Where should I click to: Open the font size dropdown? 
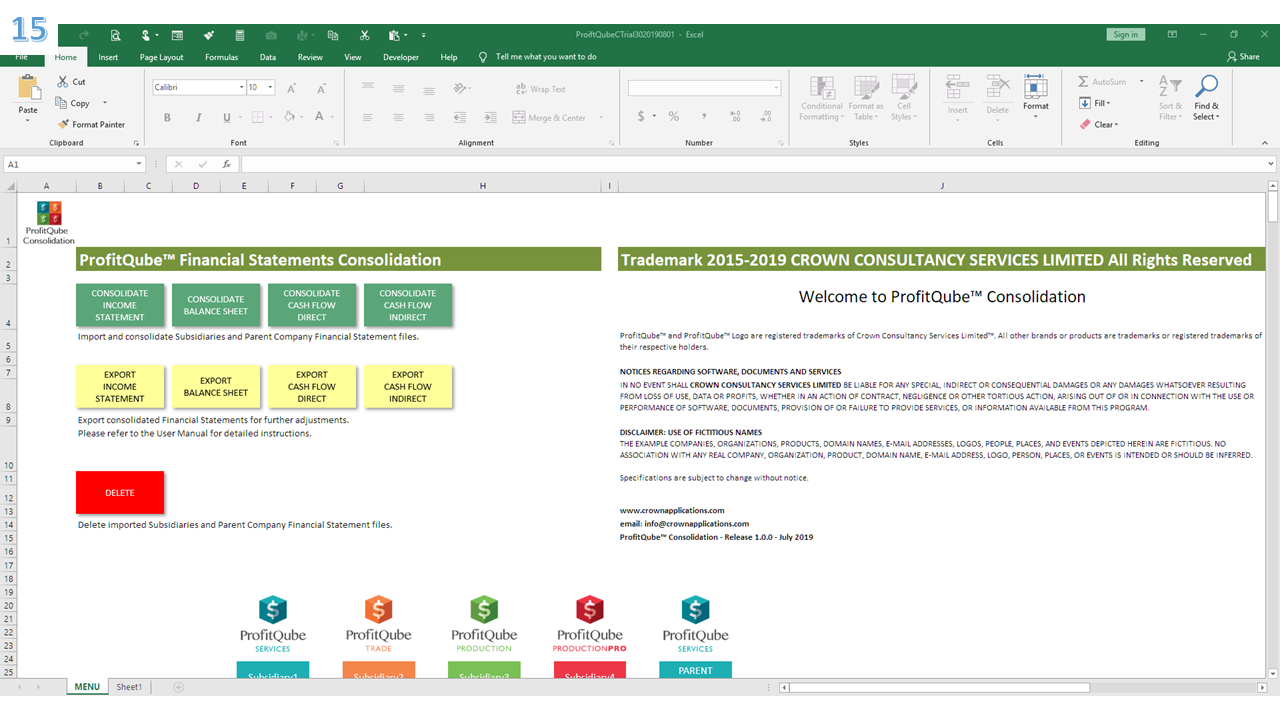270,88
